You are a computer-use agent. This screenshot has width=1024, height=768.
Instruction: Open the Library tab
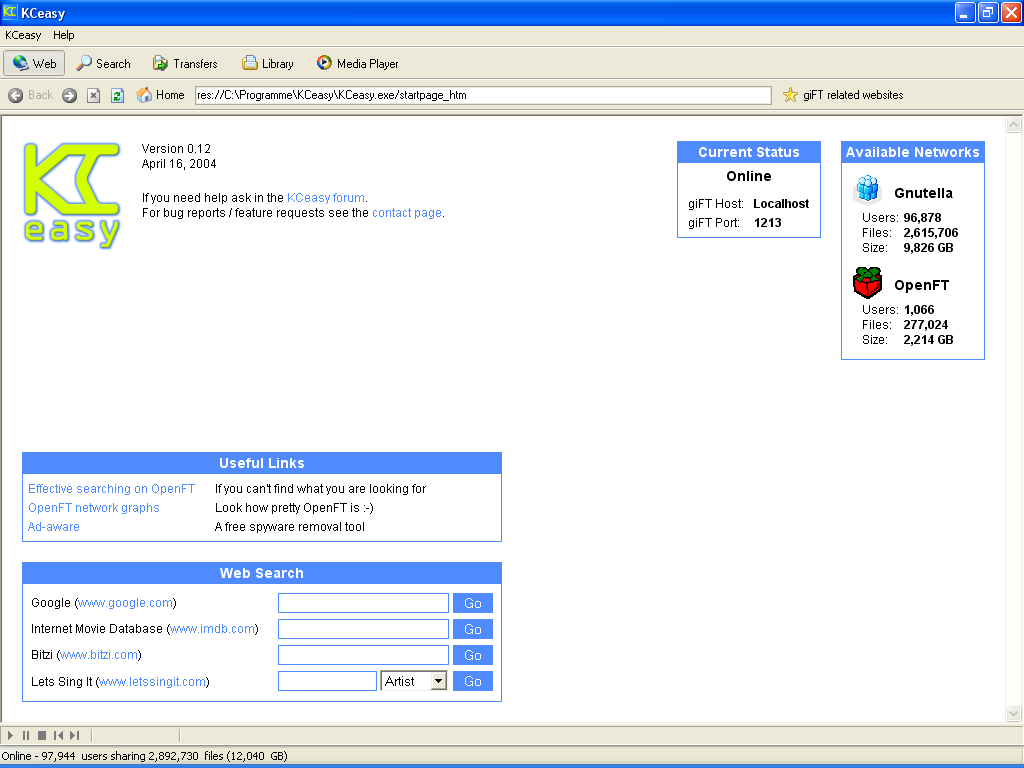(x=268, y=63)
